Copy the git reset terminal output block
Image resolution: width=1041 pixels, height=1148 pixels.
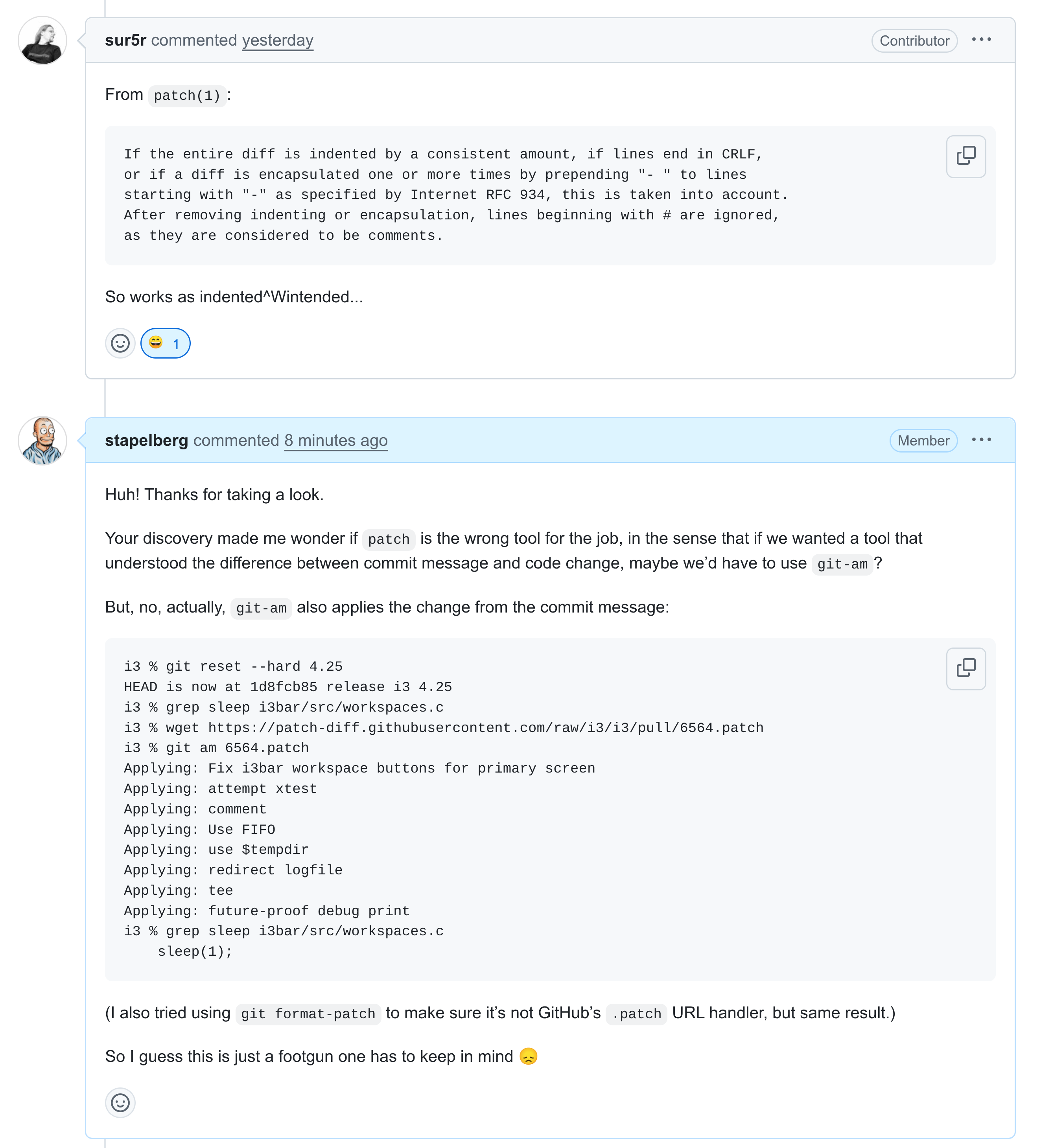965,668
